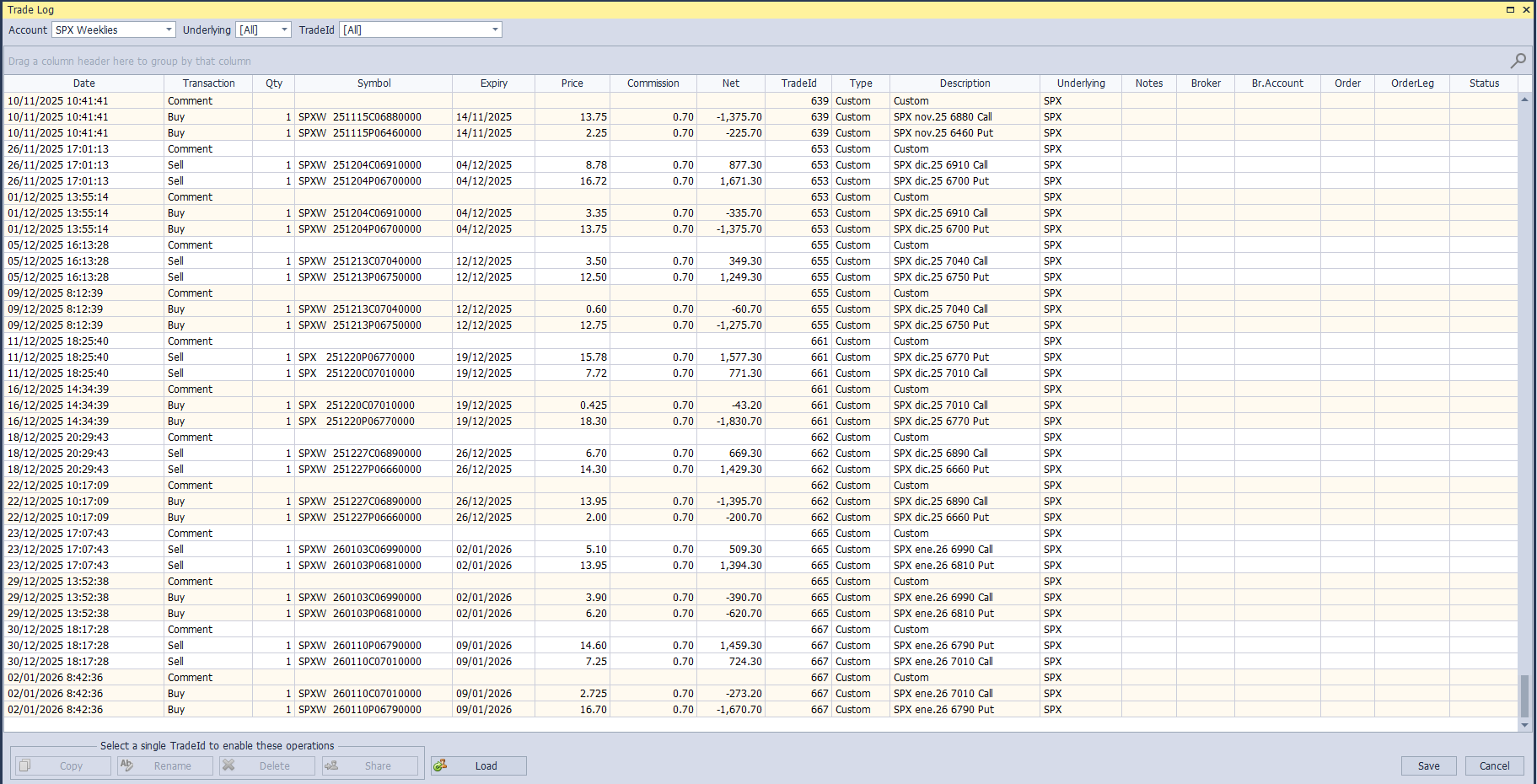Sort grid by the Date column header

tap(83, 83)
